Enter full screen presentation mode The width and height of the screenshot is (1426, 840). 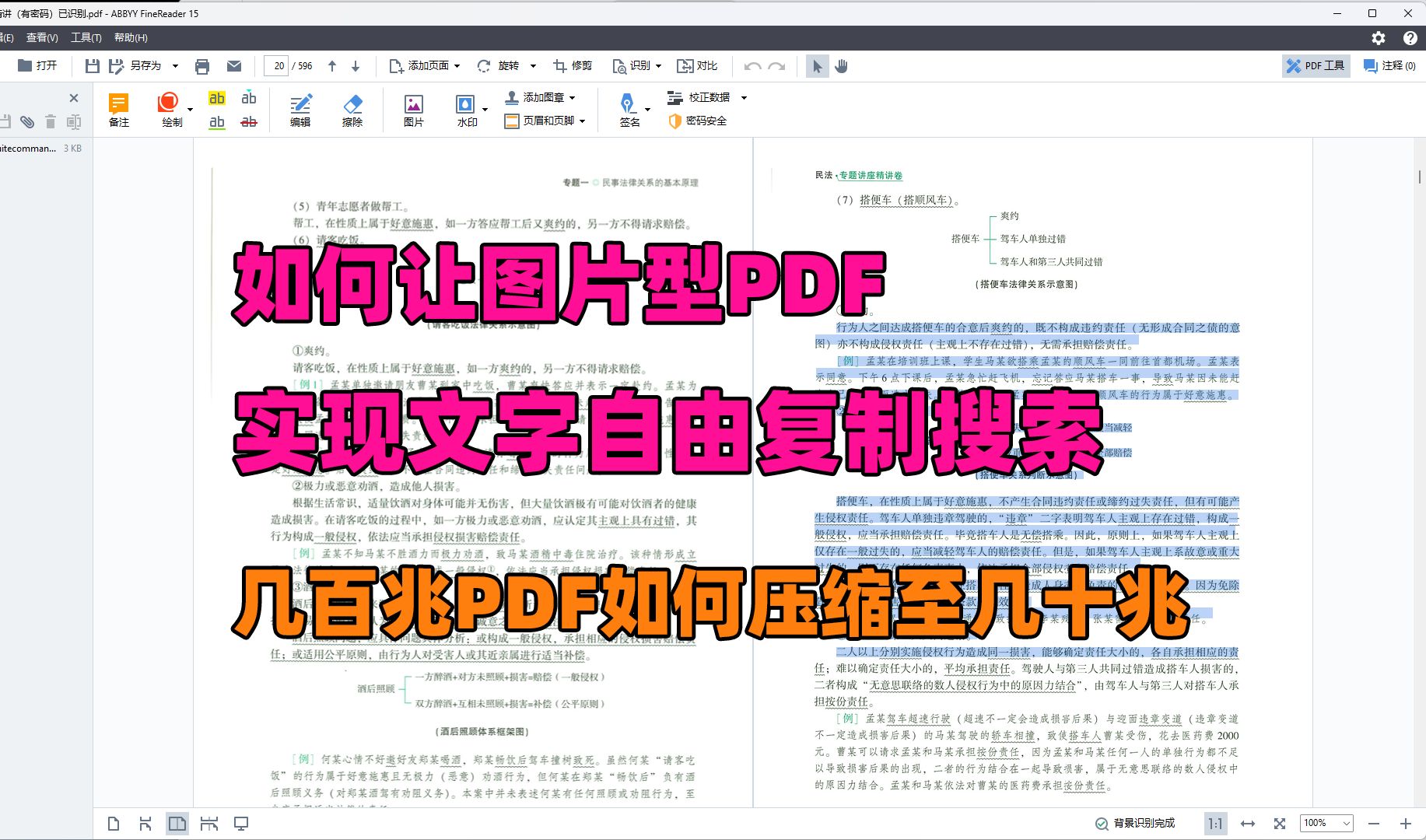pos(241,824)
